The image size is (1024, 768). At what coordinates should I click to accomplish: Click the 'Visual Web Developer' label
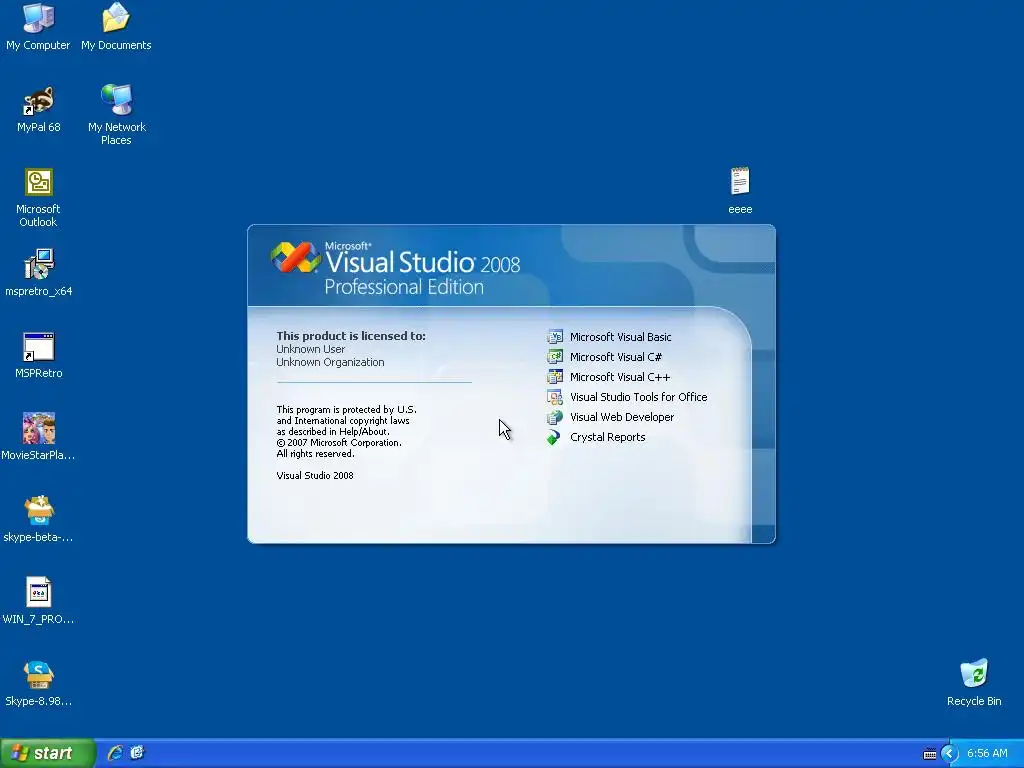(622, 417)
